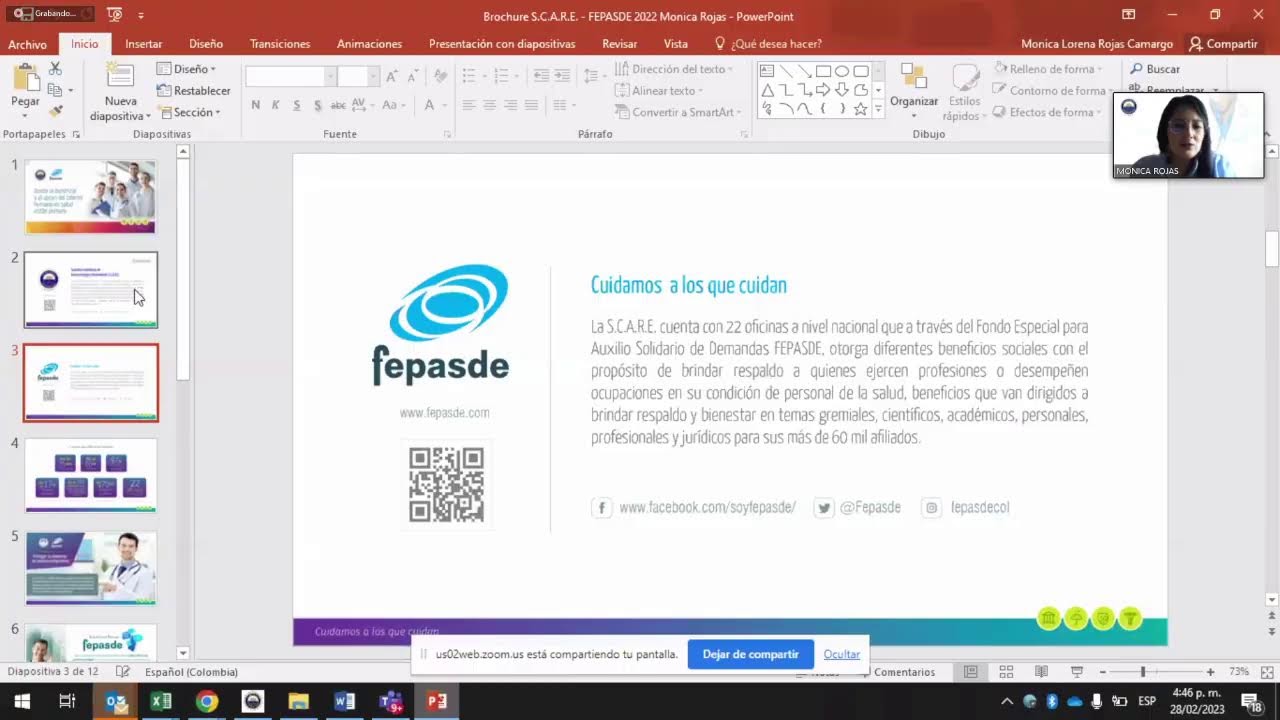Toggle bold (N) formatting
Screen dimensions: 1280x720
256,105
